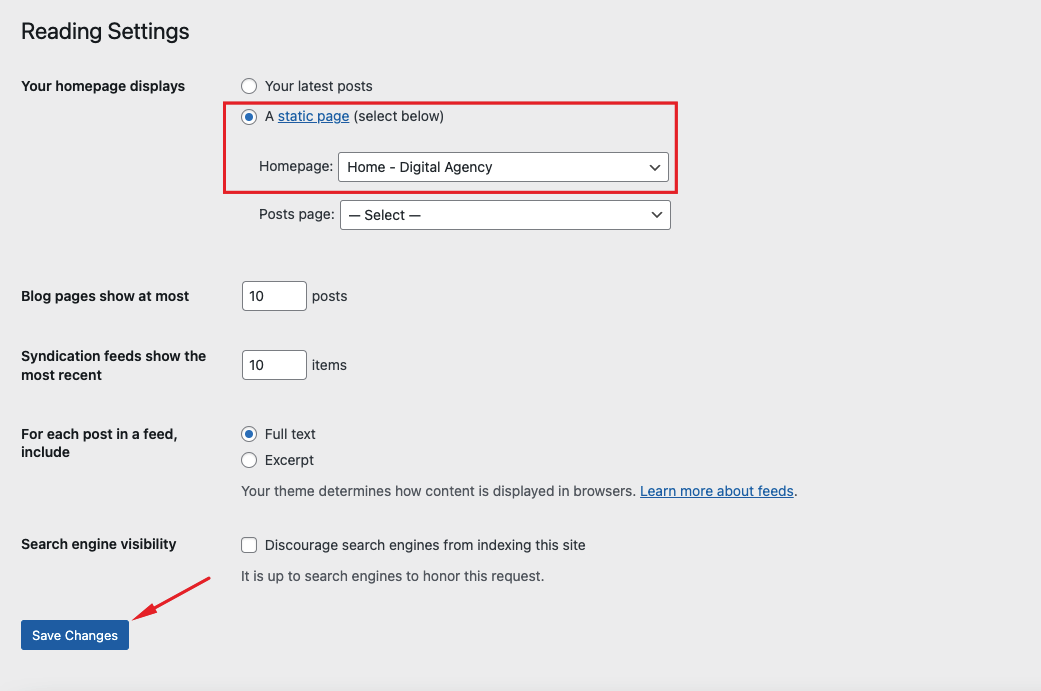
Task: Click the "Homepage:" field label
Action: coord(296,166)
